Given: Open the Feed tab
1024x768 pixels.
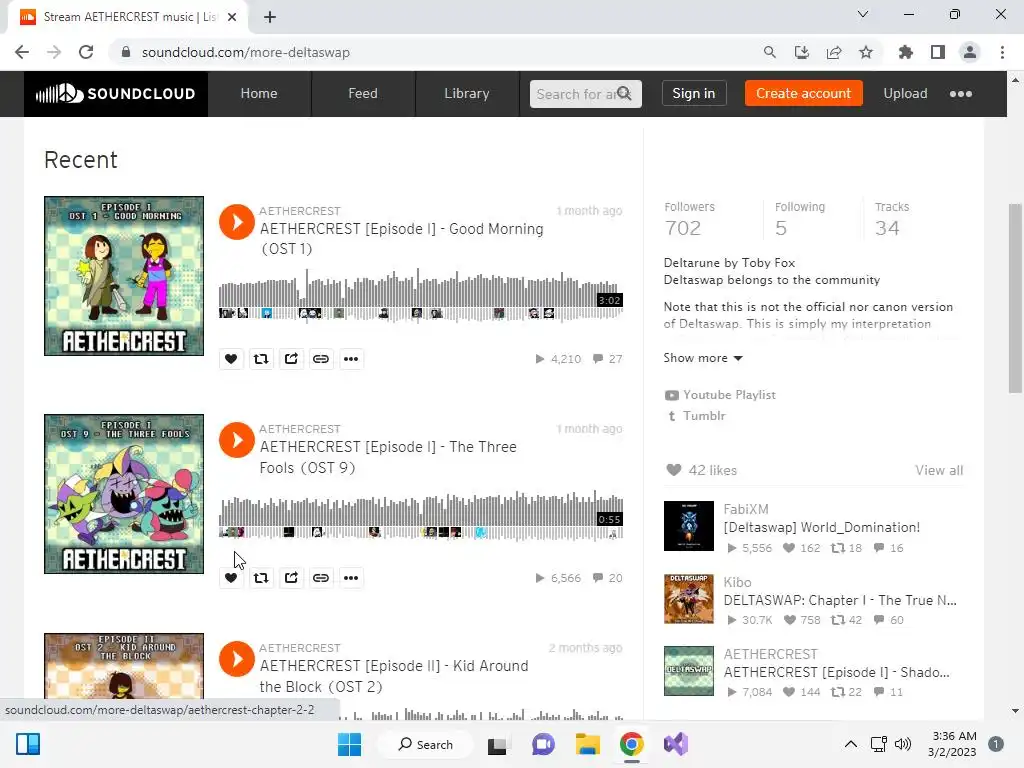Looking at the screenshot, I should click(x=362, y=94).
